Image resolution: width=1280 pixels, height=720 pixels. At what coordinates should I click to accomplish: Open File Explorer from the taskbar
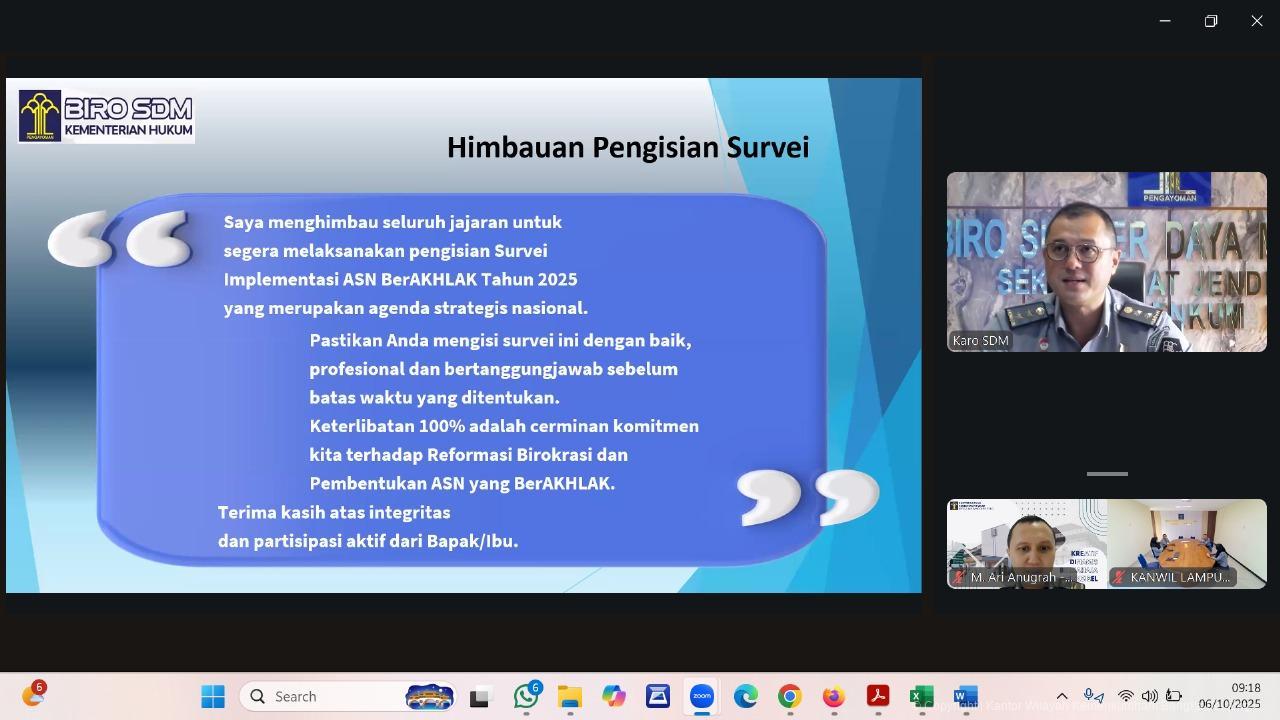(570, 697)
